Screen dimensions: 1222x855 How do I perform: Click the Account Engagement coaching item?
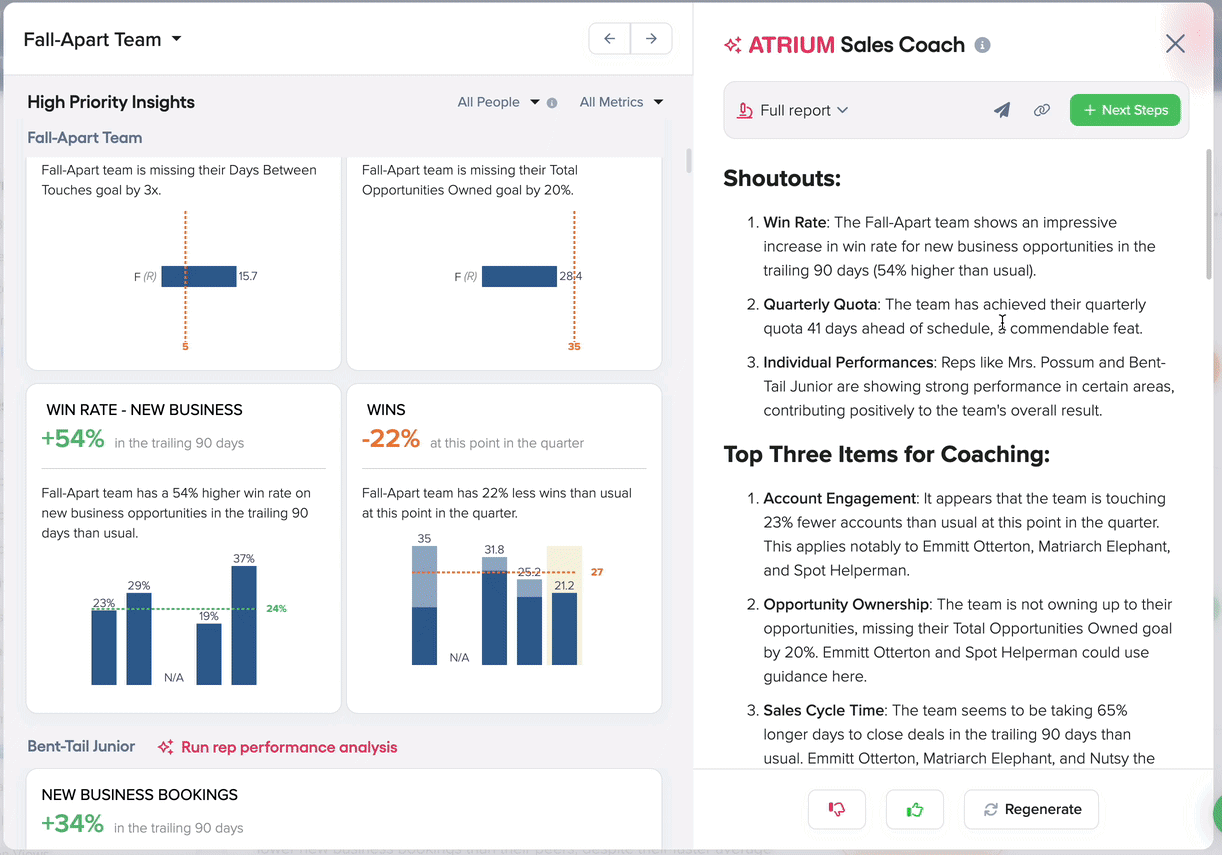[966, 534]
